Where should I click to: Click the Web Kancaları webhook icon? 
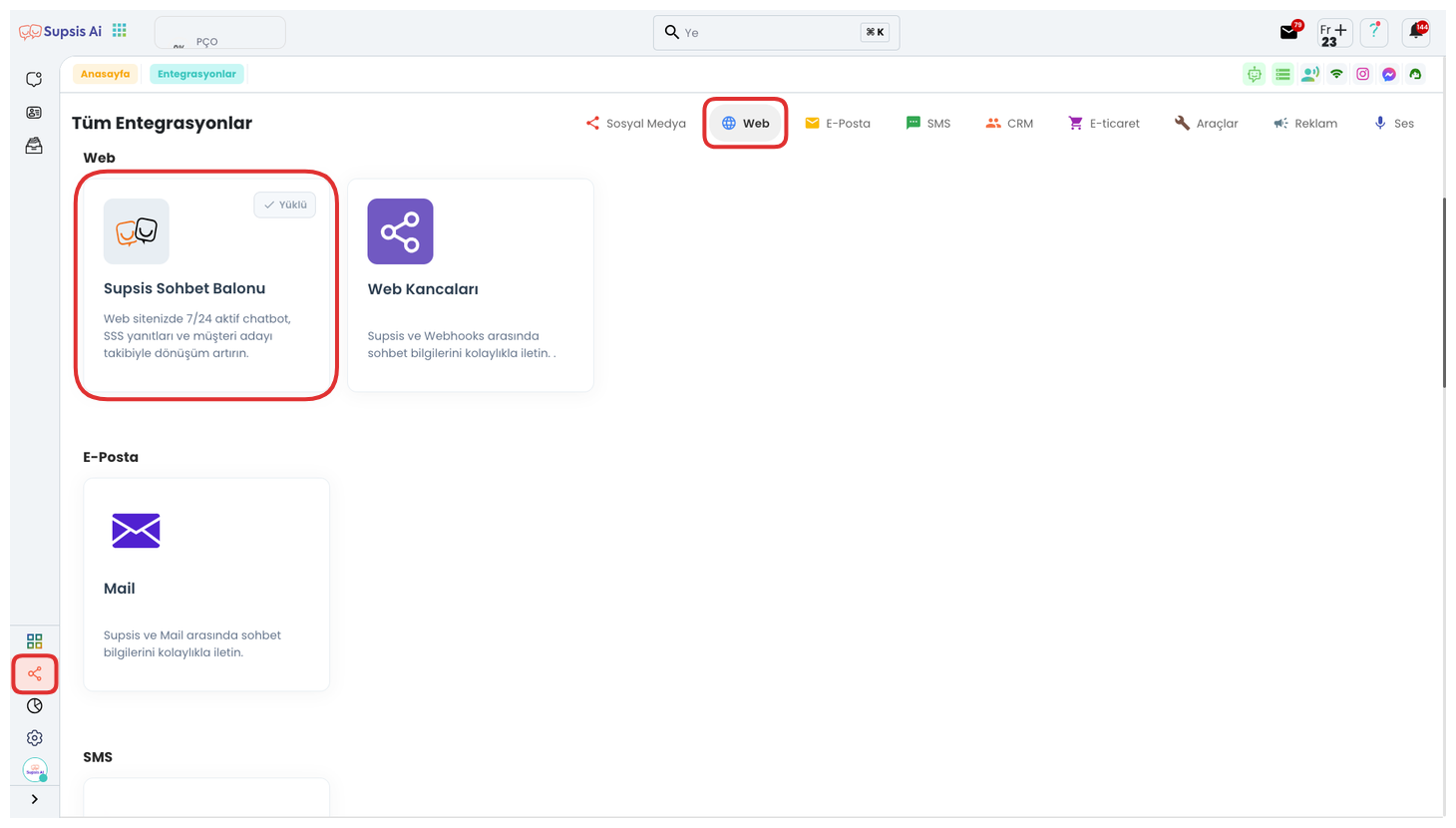click(400, 231)
